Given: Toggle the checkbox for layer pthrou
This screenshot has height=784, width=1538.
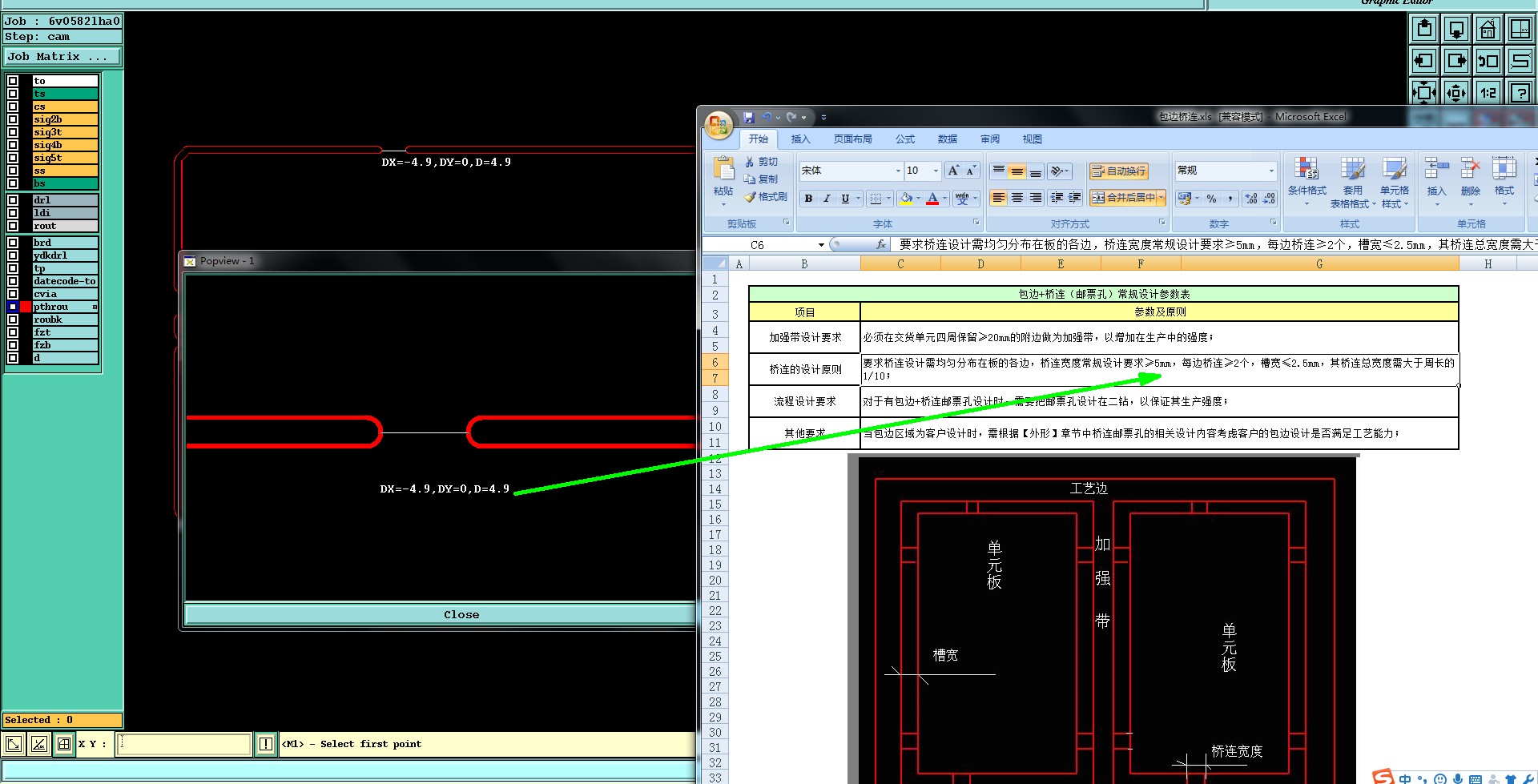Looking at the screenshot, I should [13, 307].
